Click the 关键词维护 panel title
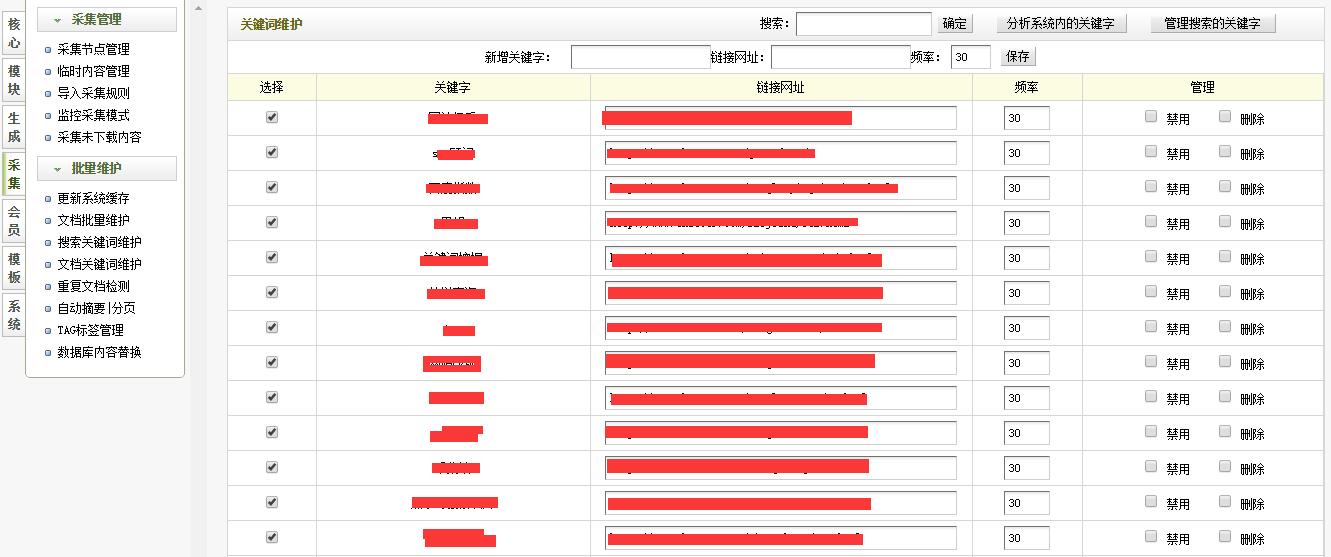Image resolution: width=1331 pixels, height=557 pixels. pyautogui.click(x=272, y=25)
